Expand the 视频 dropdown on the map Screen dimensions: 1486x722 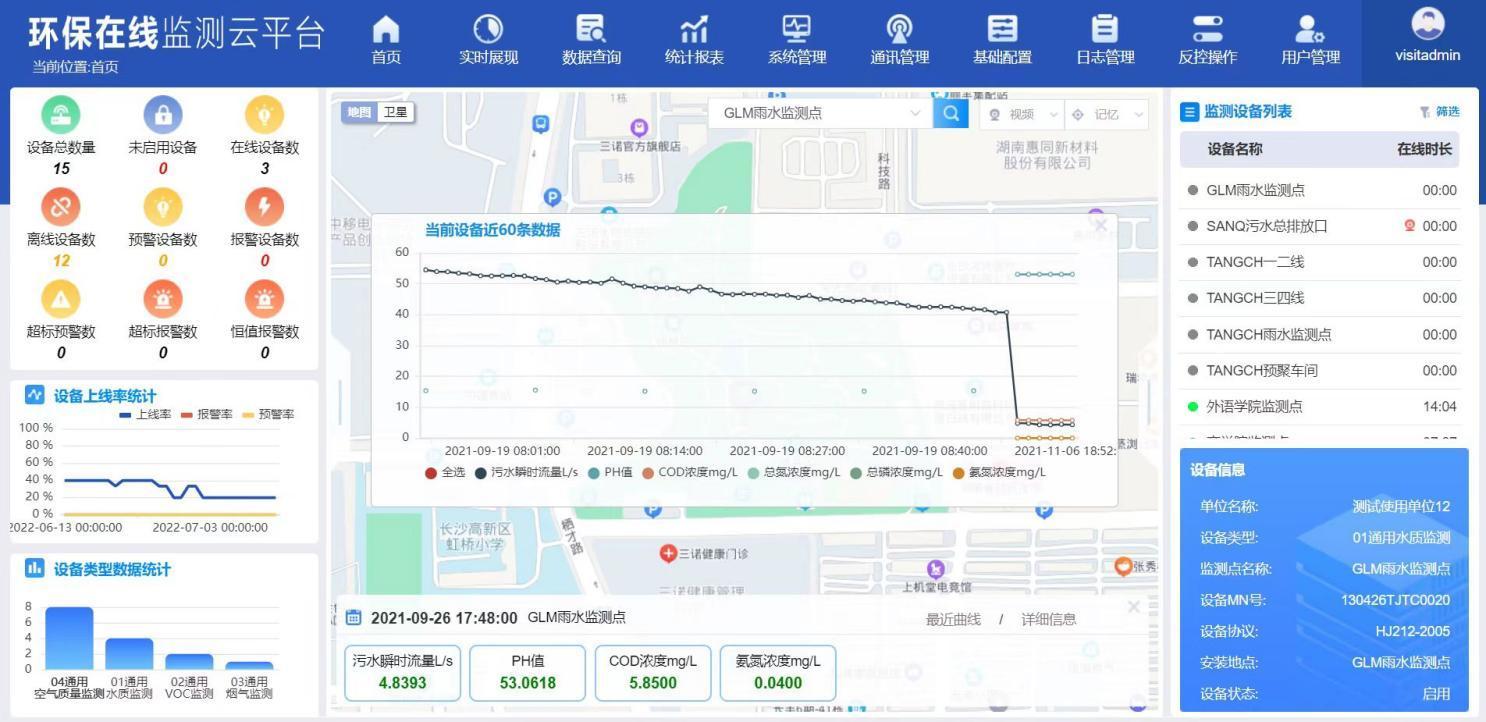click(x=1024, y=113)
